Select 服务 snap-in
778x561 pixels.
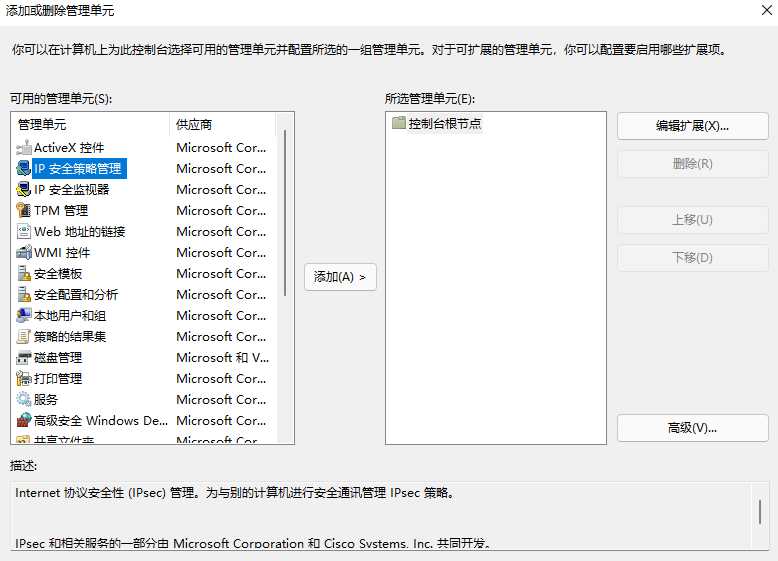tap(46, 400)
